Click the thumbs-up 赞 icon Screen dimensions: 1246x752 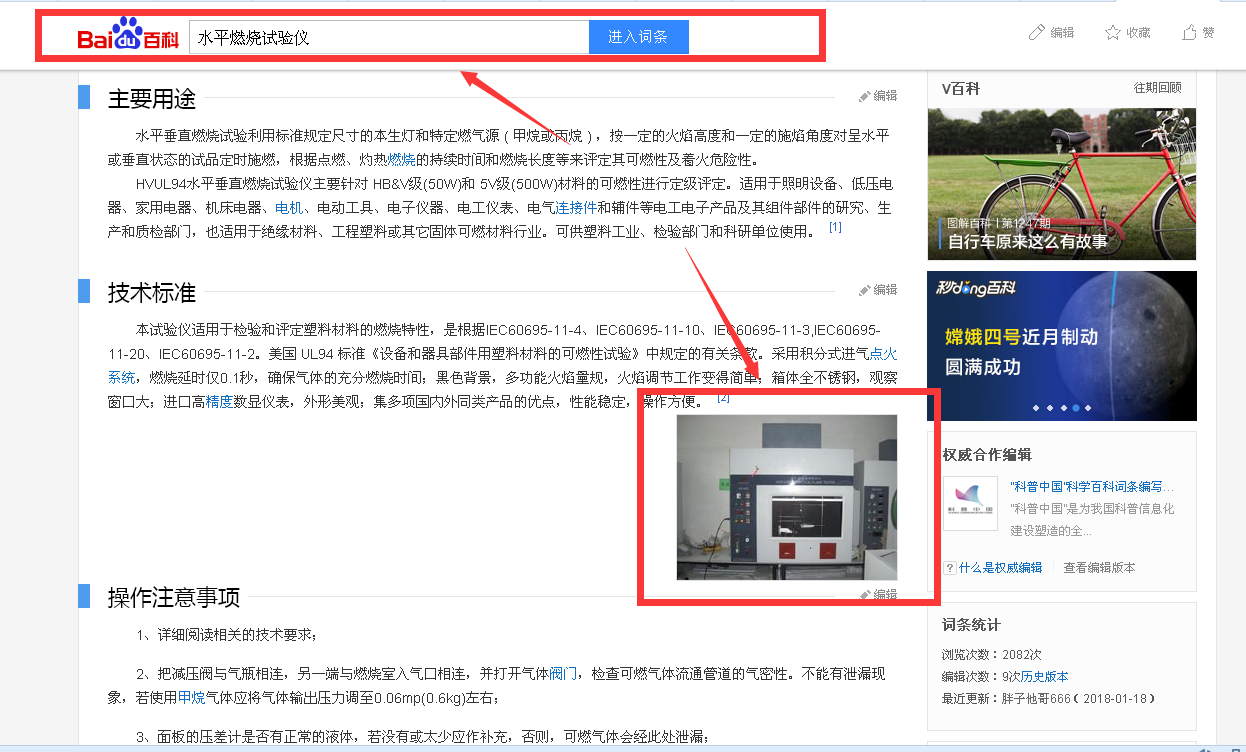point(1189,33)
